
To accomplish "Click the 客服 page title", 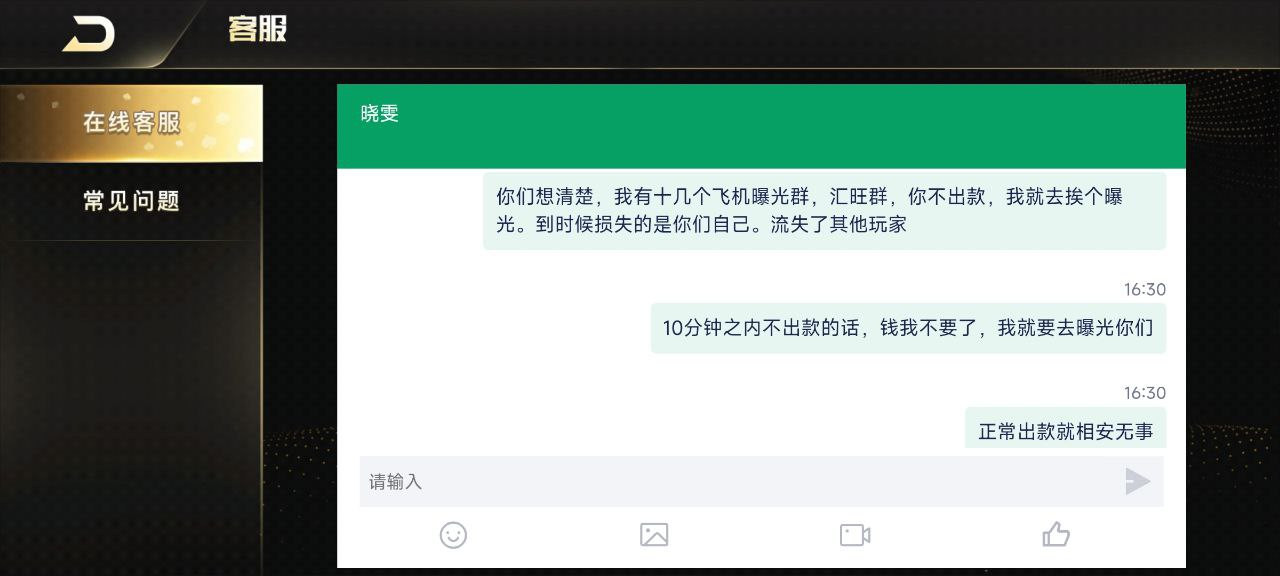I will coord(257,29).
